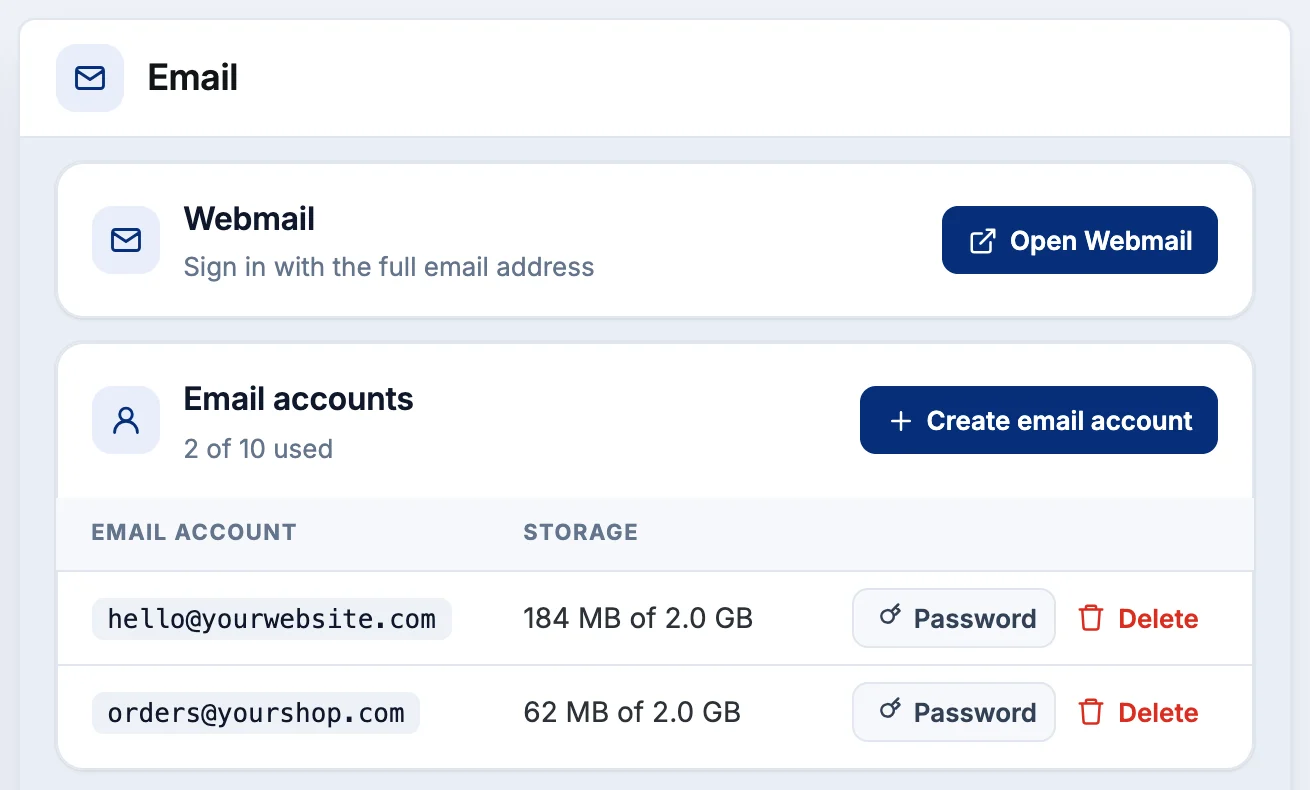This screenshot has height=790, width=1310.
Task: Change password for orders@yourshop.com
Action: pos(954,712)
